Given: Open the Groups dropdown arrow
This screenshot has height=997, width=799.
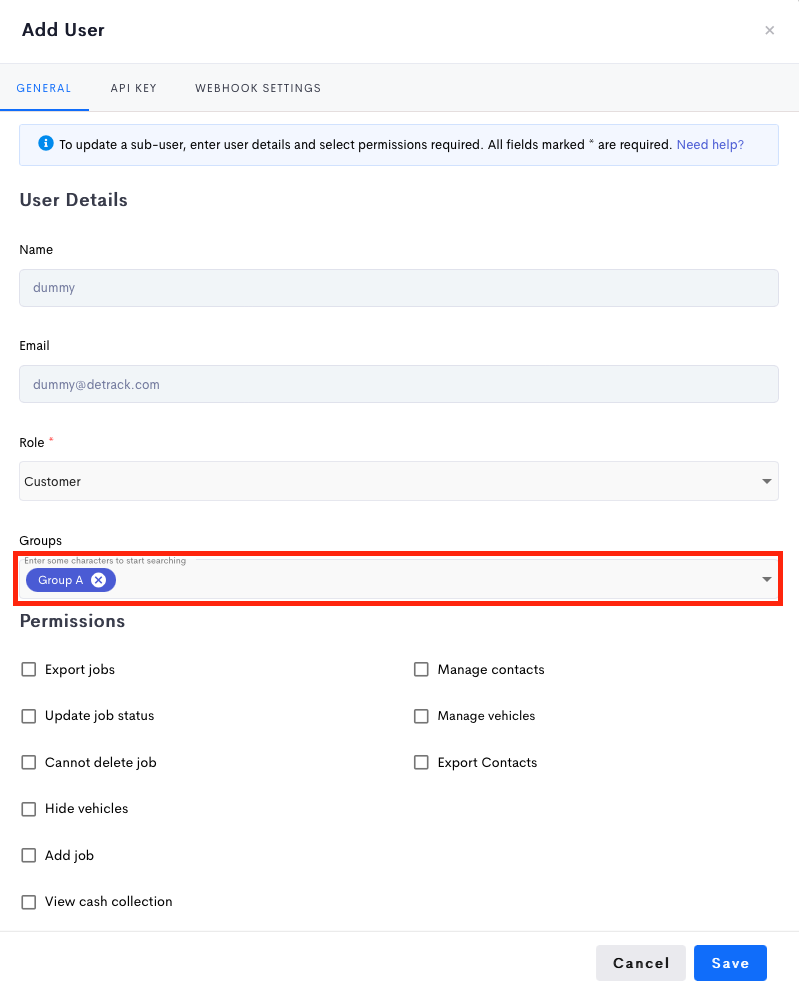Looking at the screenshot, I should point(767,579).
